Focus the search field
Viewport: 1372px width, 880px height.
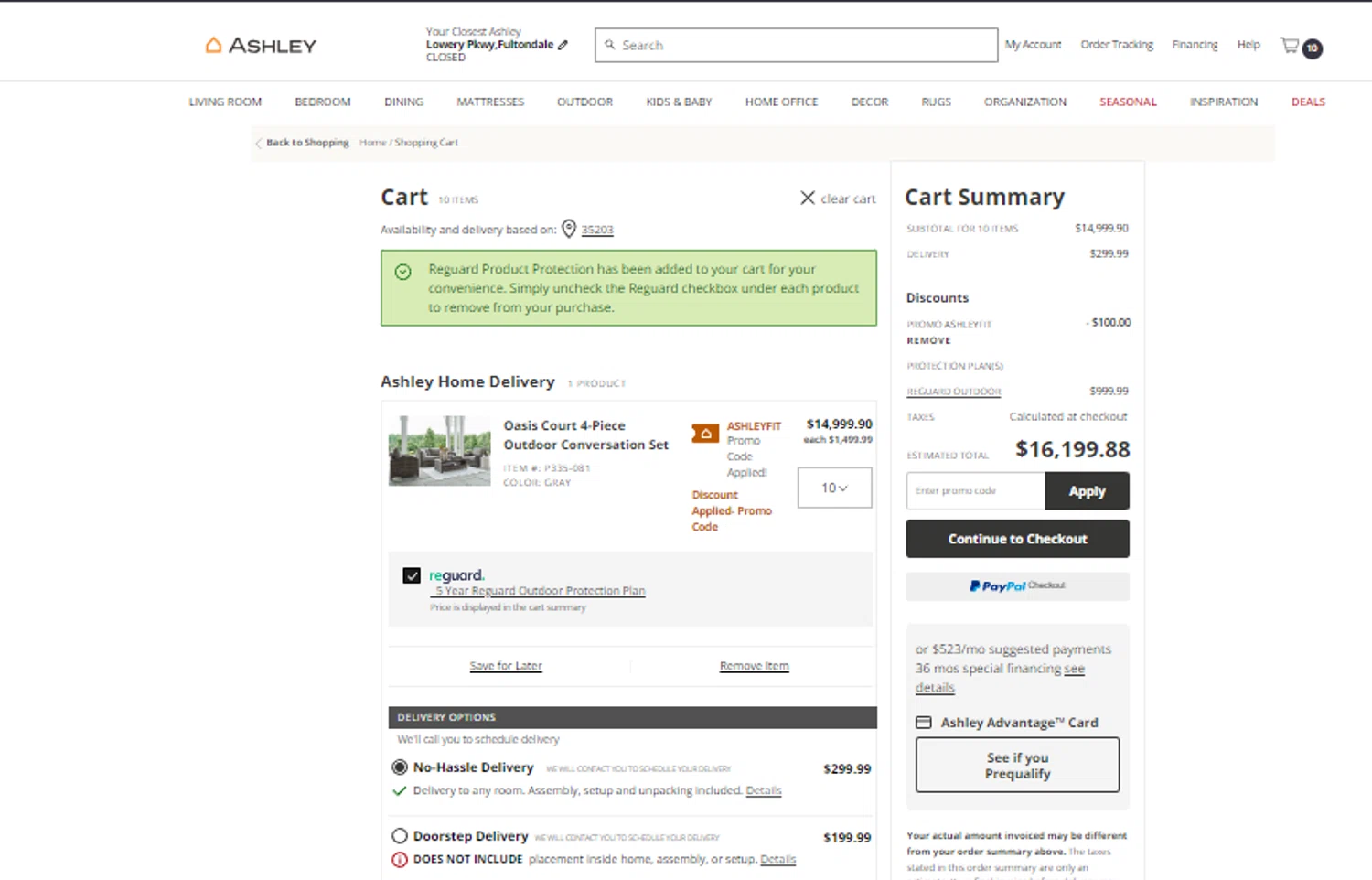(x=796, y=45)
